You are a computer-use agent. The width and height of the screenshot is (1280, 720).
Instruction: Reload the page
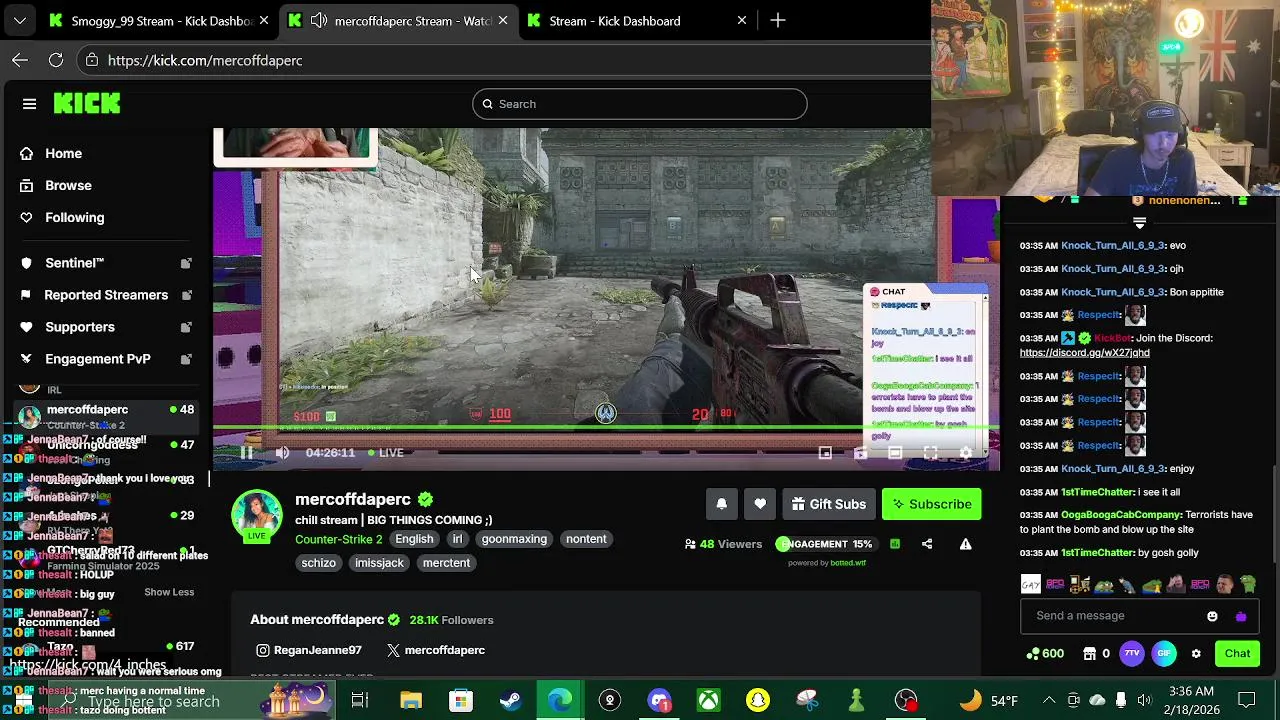pos(56,60)
